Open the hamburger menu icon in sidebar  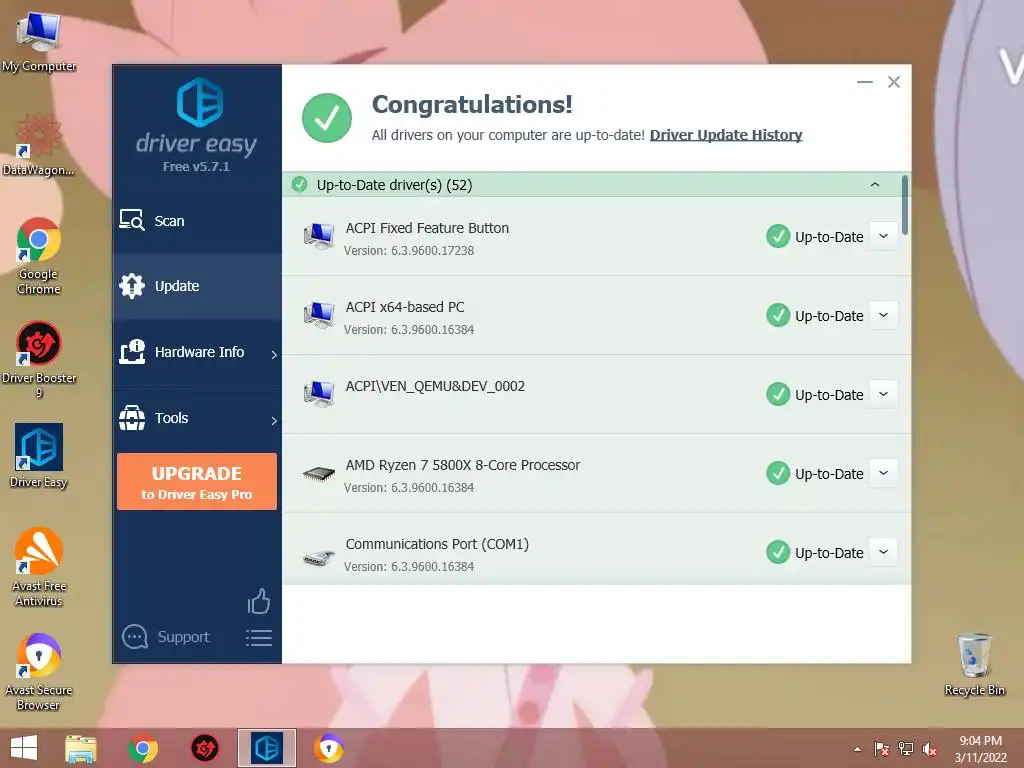[x=259, y=637]
